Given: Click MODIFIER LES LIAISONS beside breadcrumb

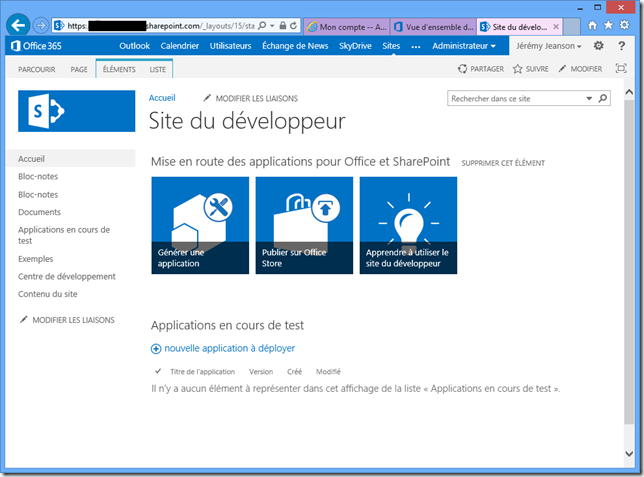Looking at the screenshot, I should tap(251, 98).
